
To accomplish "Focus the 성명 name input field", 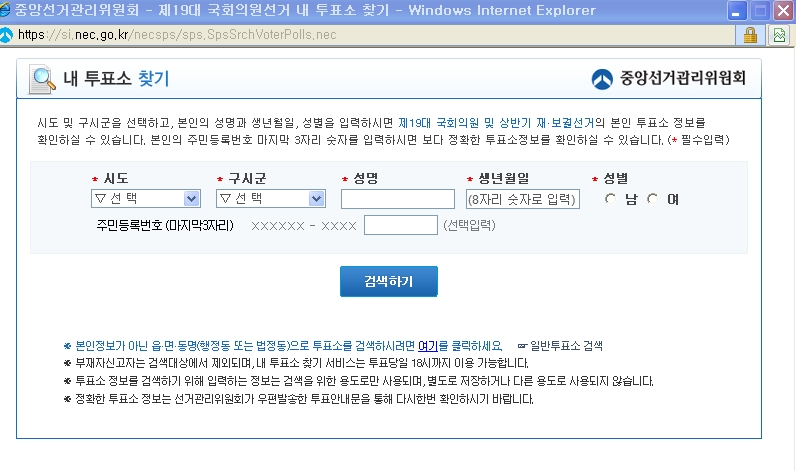I will click(x=397, y=199).
